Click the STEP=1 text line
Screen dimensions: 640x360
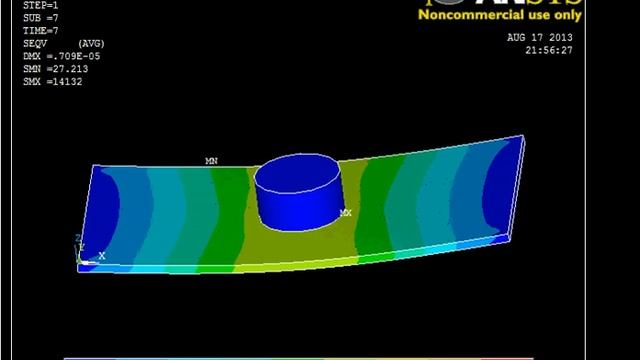[x=41, y=6]
